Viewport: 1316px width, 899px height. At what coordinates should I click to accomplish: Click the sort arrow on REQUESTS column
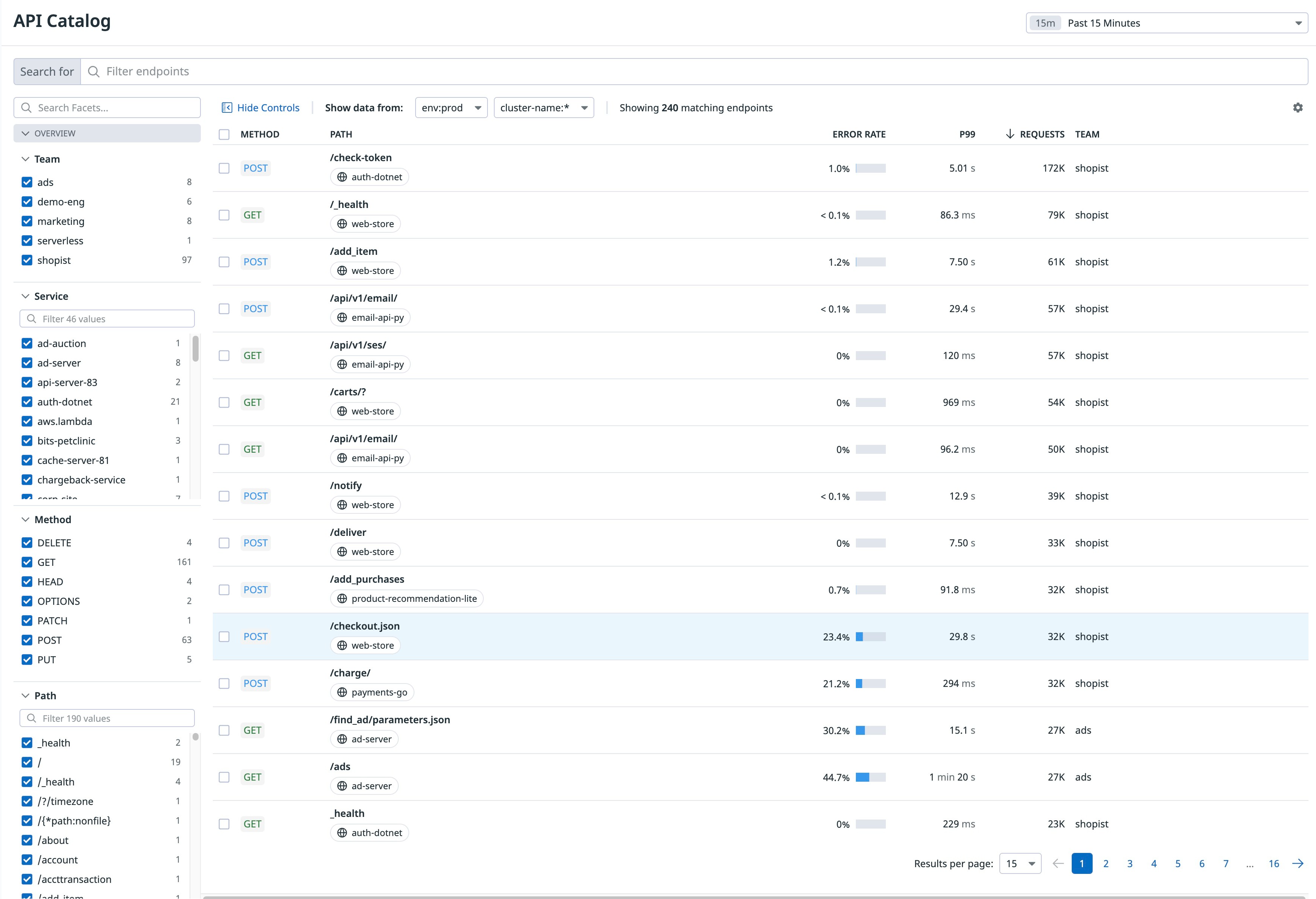click(x=1010, y=134)
